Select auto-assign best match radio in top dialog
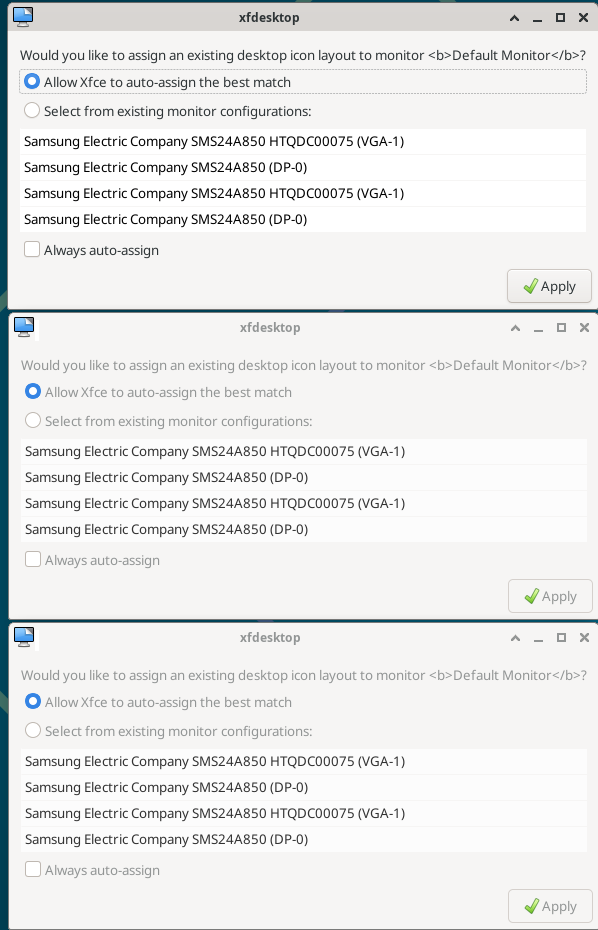Image resolution: width=598 pixels, height=930 pixels. (x=32, y=82)
